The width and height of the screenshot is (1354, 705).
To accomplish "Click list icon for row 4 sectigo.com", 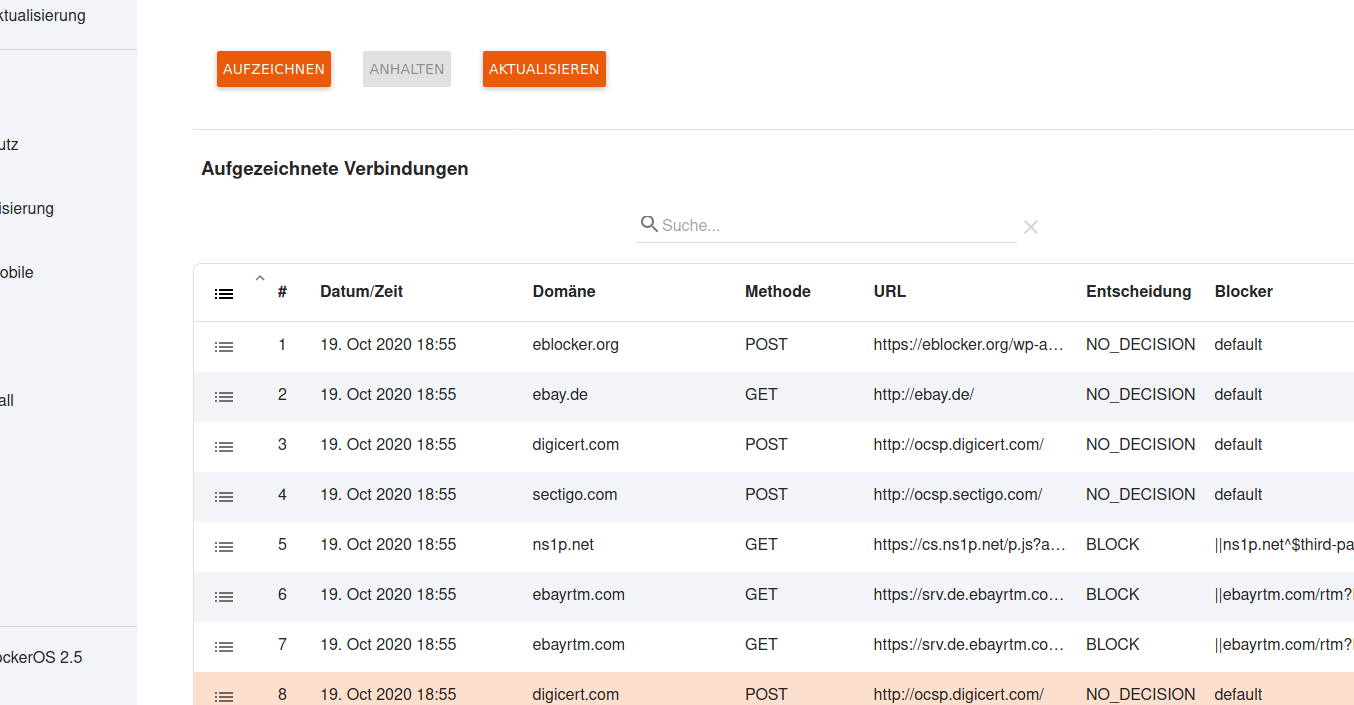I will pos(224,496).
